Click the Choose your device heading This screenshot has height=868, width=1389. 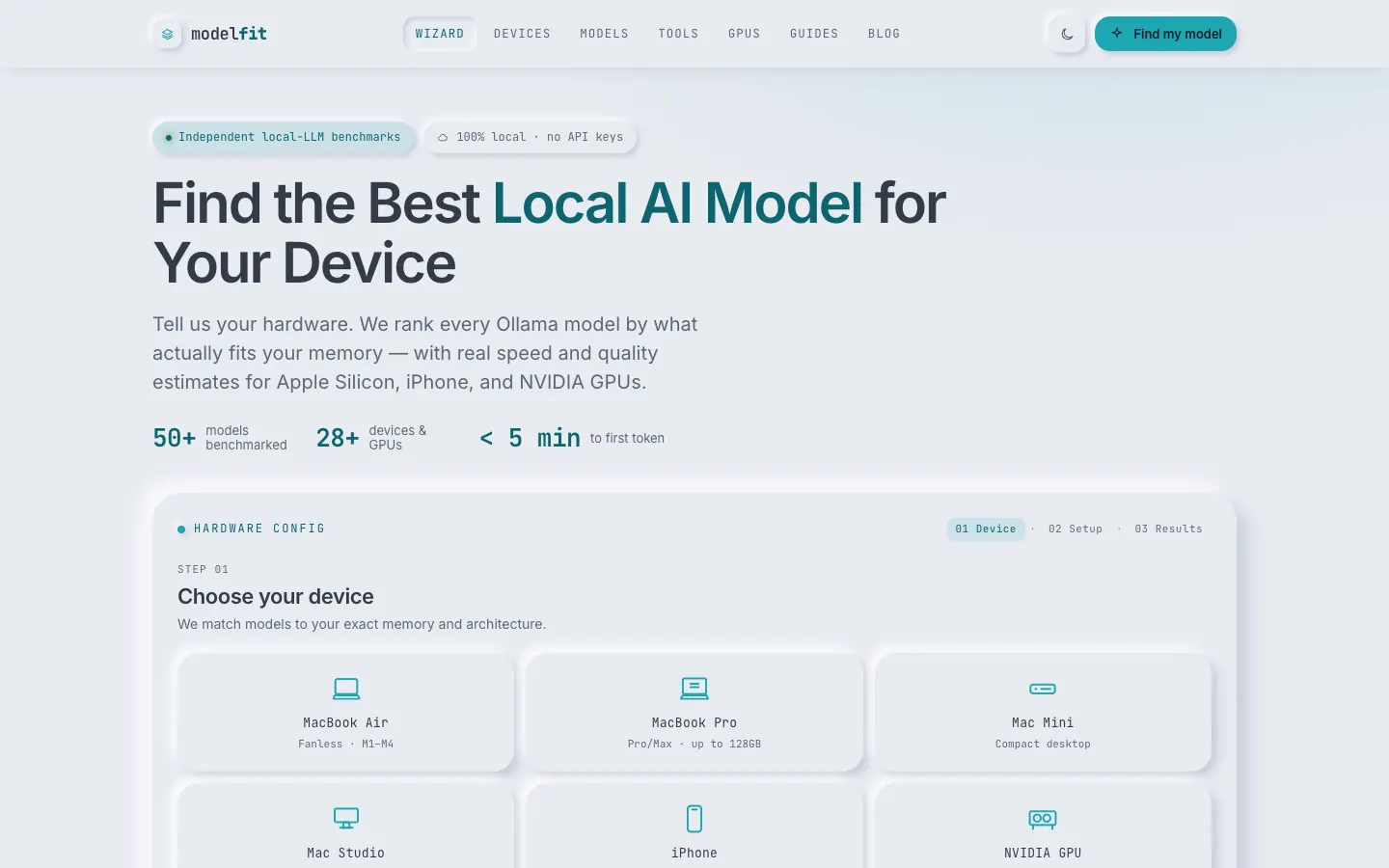(276, 596)
